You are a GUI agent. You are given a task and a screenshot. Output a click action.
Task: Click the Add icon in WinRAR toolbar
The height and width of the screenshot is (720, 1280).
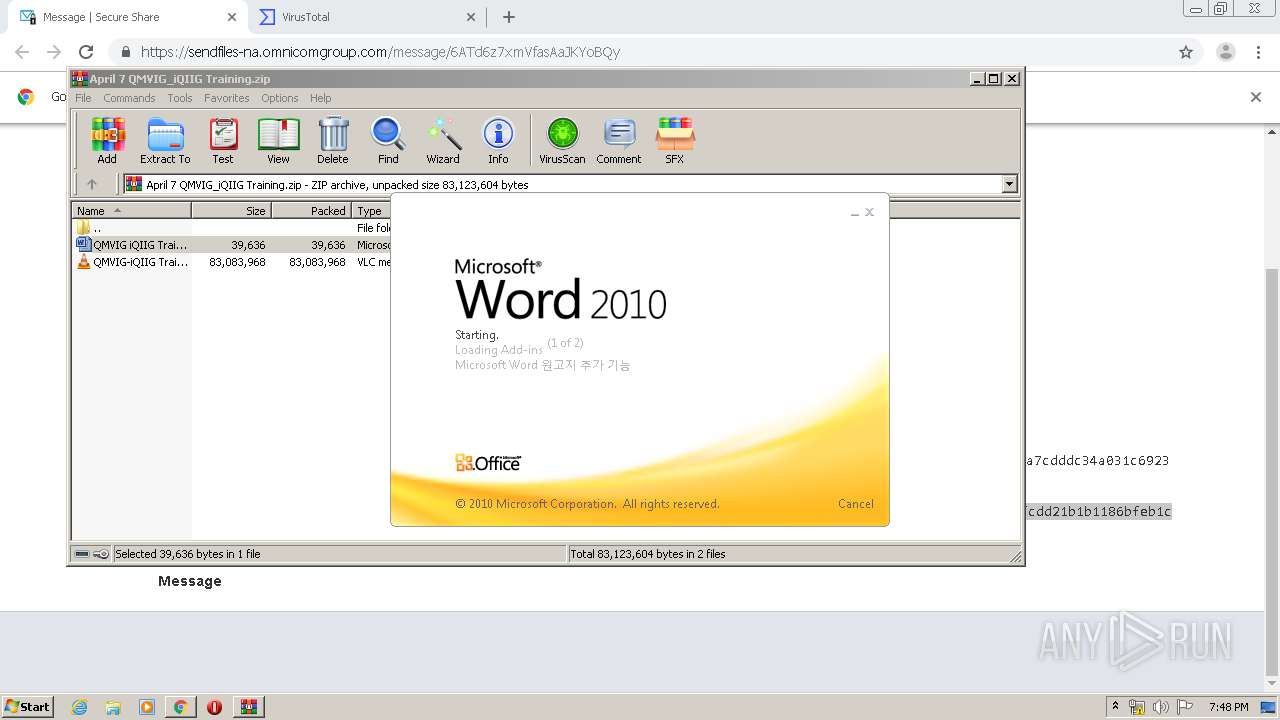107,140
